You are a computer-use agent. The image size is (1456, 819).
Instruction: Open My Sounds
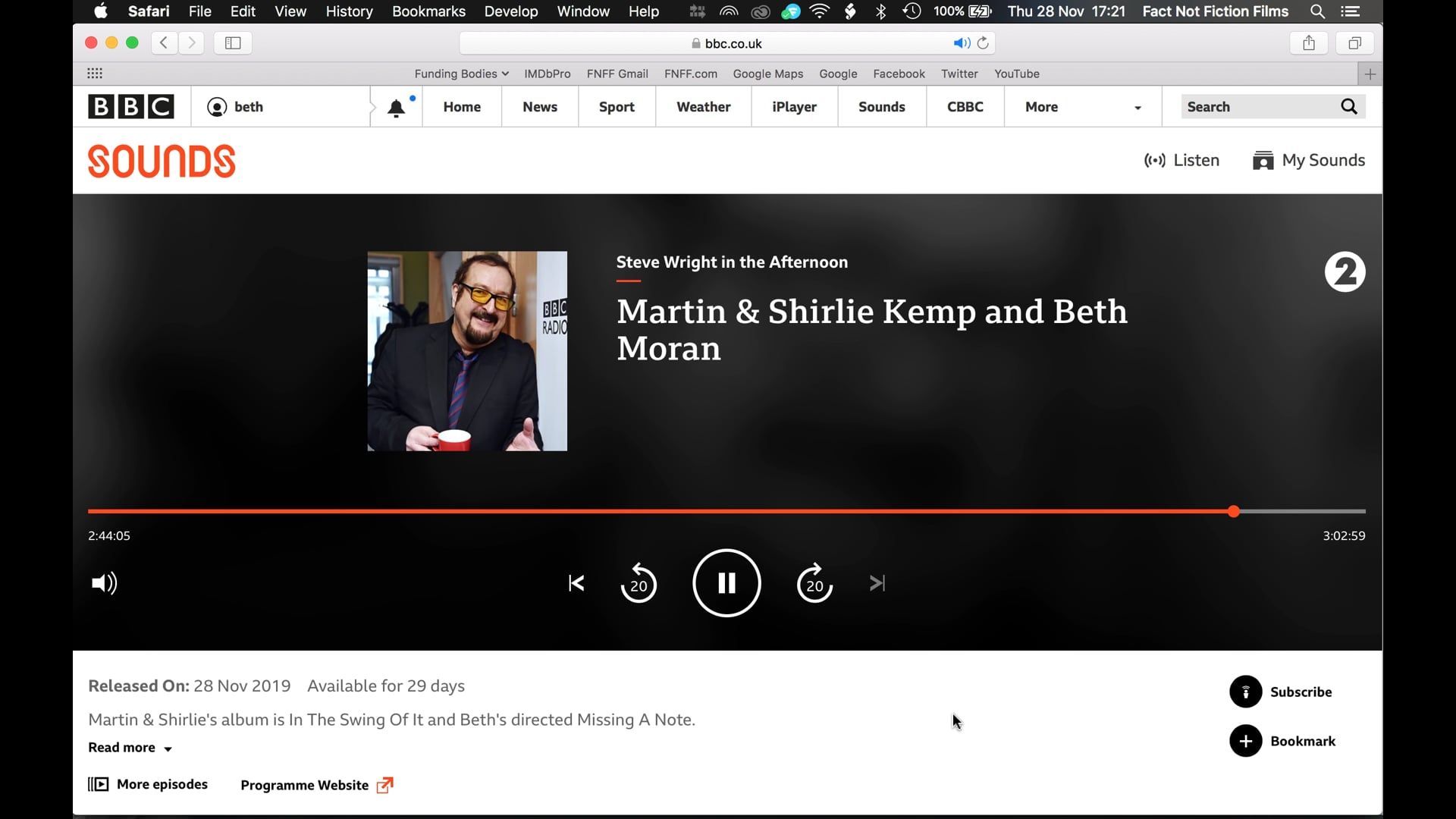pos(1309,160)
